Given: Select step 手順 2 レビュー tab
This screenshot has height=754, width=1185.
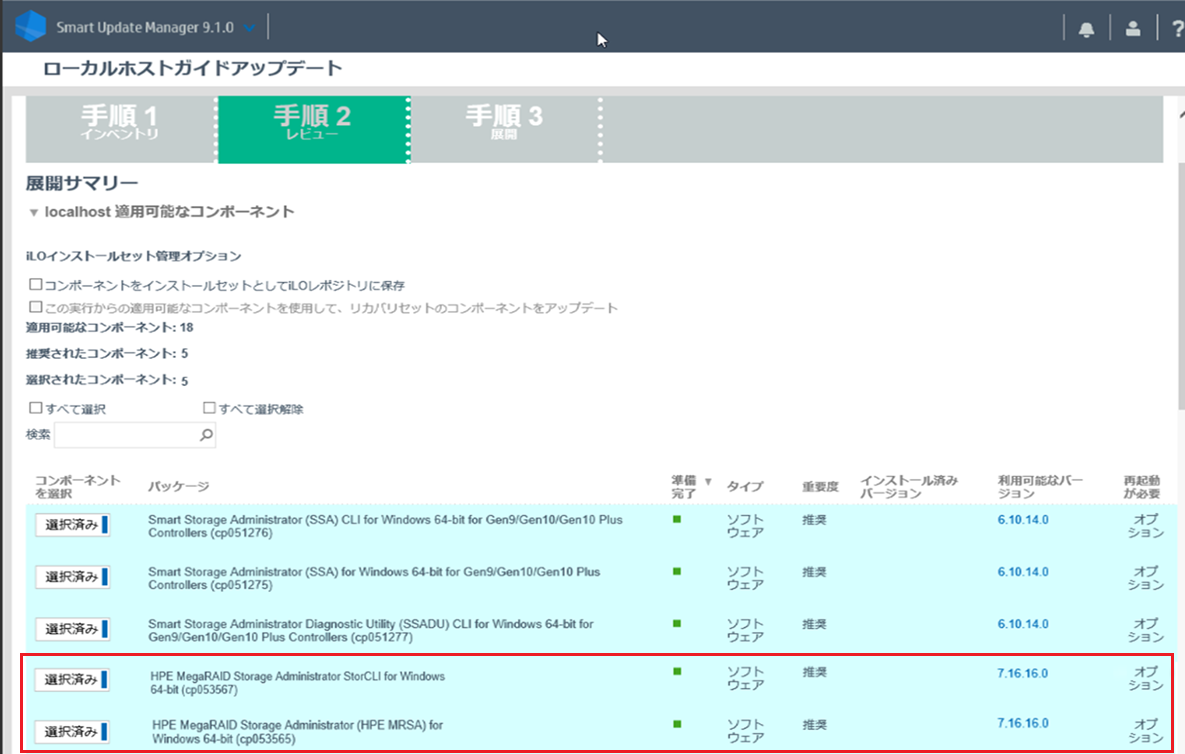Looking at the screenshot, I should pyautogui.click(x=313, y=129).
